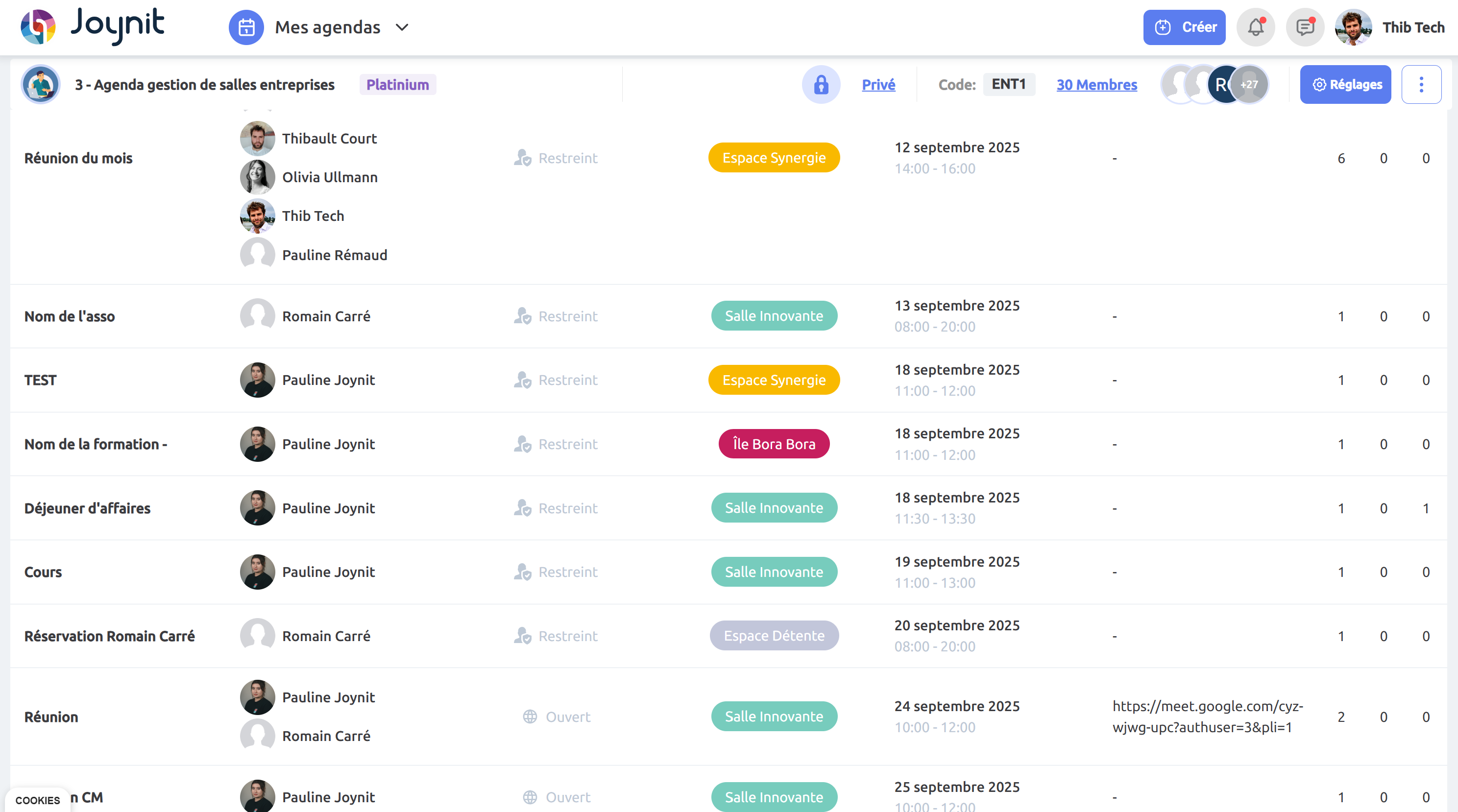The image size is (1458, 812).
Task: Click the agenda profile avatar icon
Action: click(40, 84)
